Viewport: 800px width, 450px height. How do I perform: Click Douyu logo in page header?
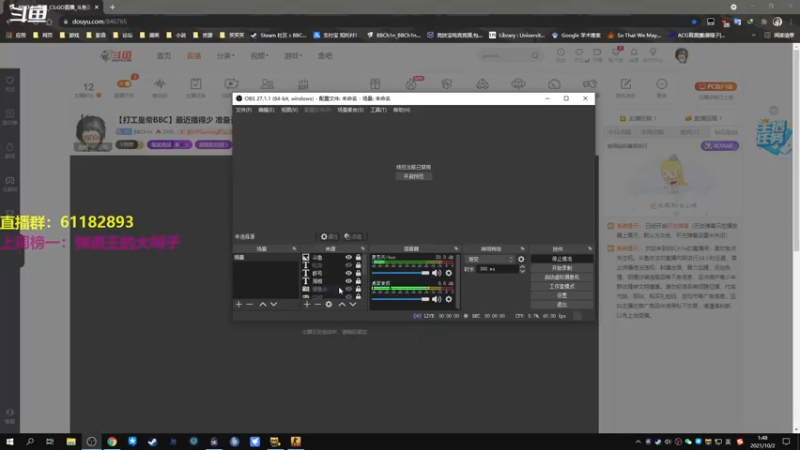coord(116,56)
